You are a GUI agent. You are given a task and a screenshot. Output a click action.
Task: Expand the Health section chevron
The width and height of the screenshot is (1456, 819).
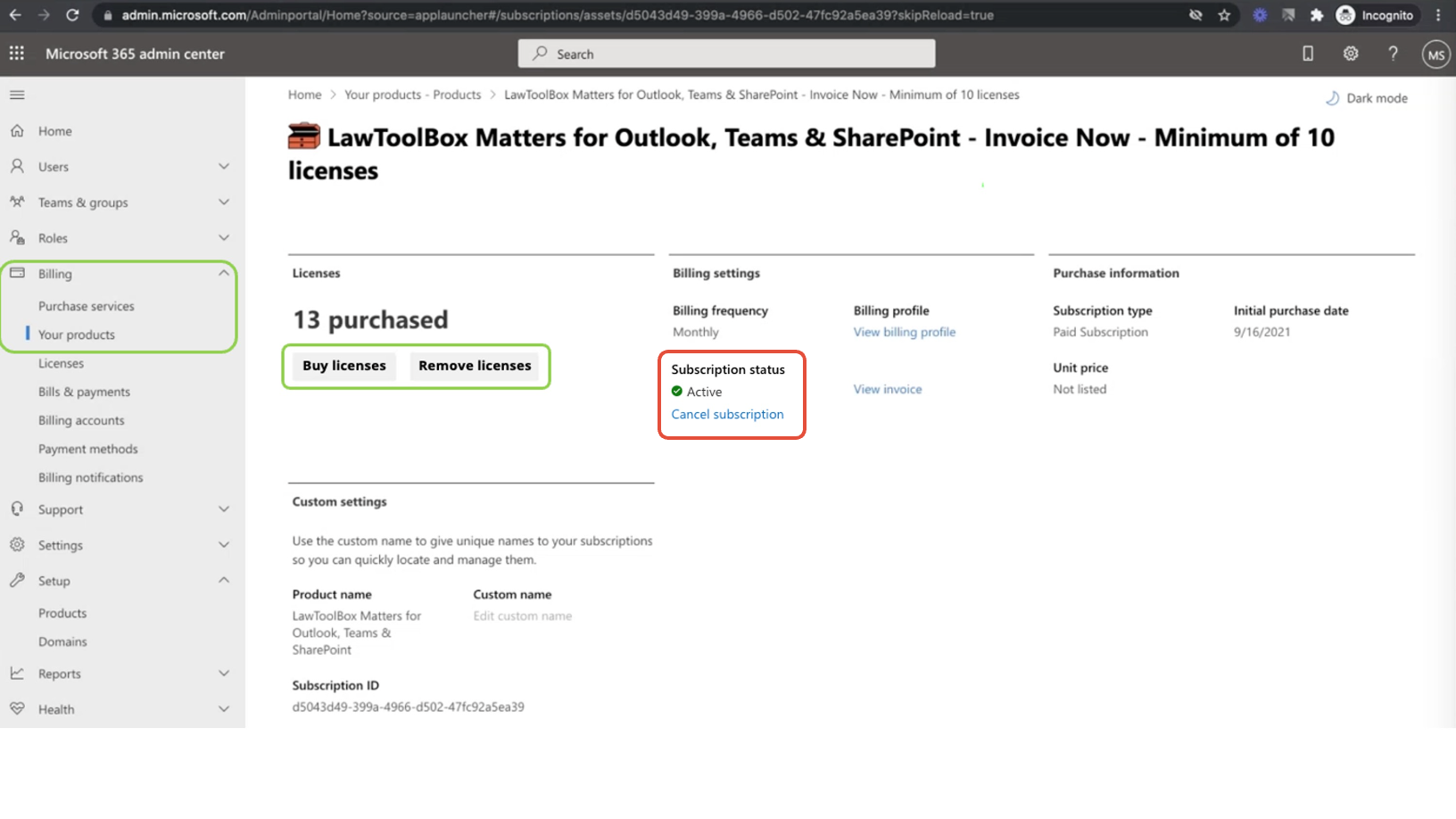coord(224,708)
